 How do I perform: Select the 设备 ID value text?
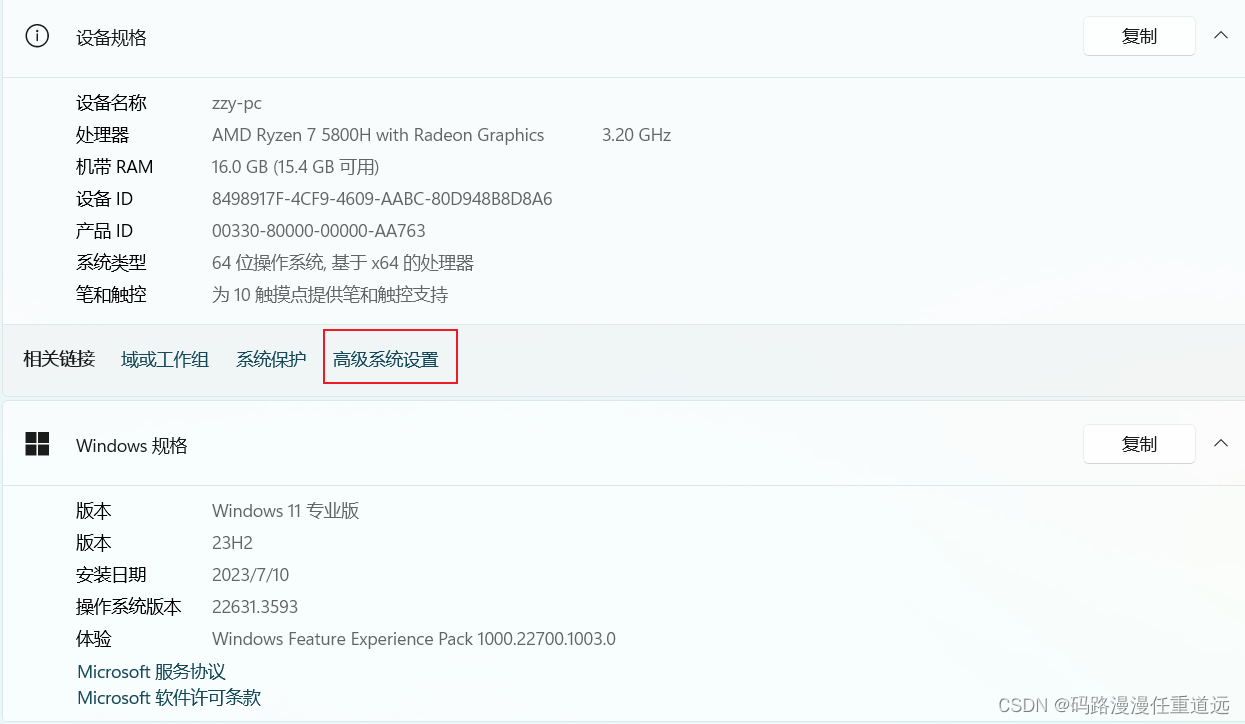(383, 198)
